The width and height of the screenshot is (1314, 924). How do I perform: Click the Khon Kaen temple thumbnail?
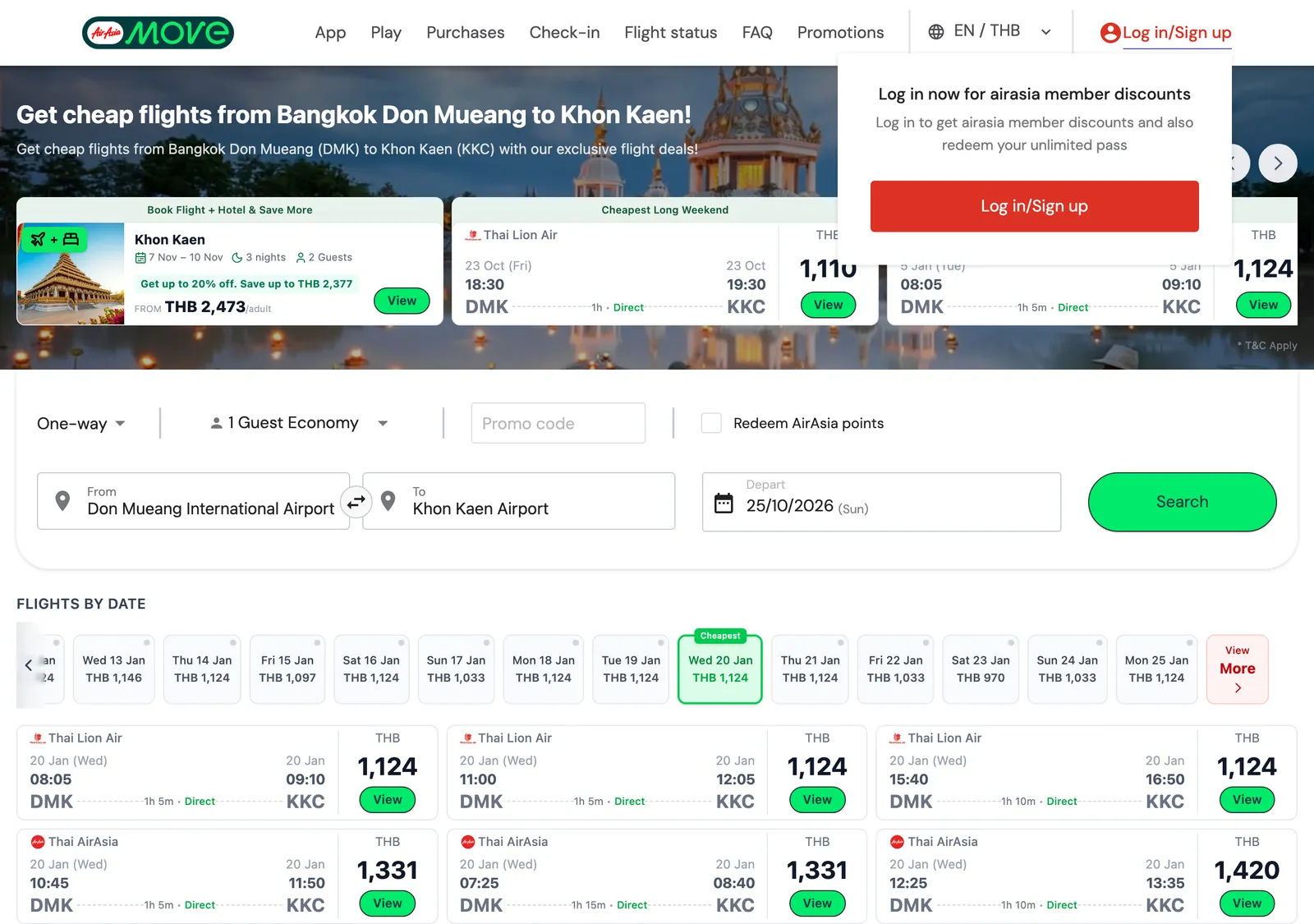[71, 274]
